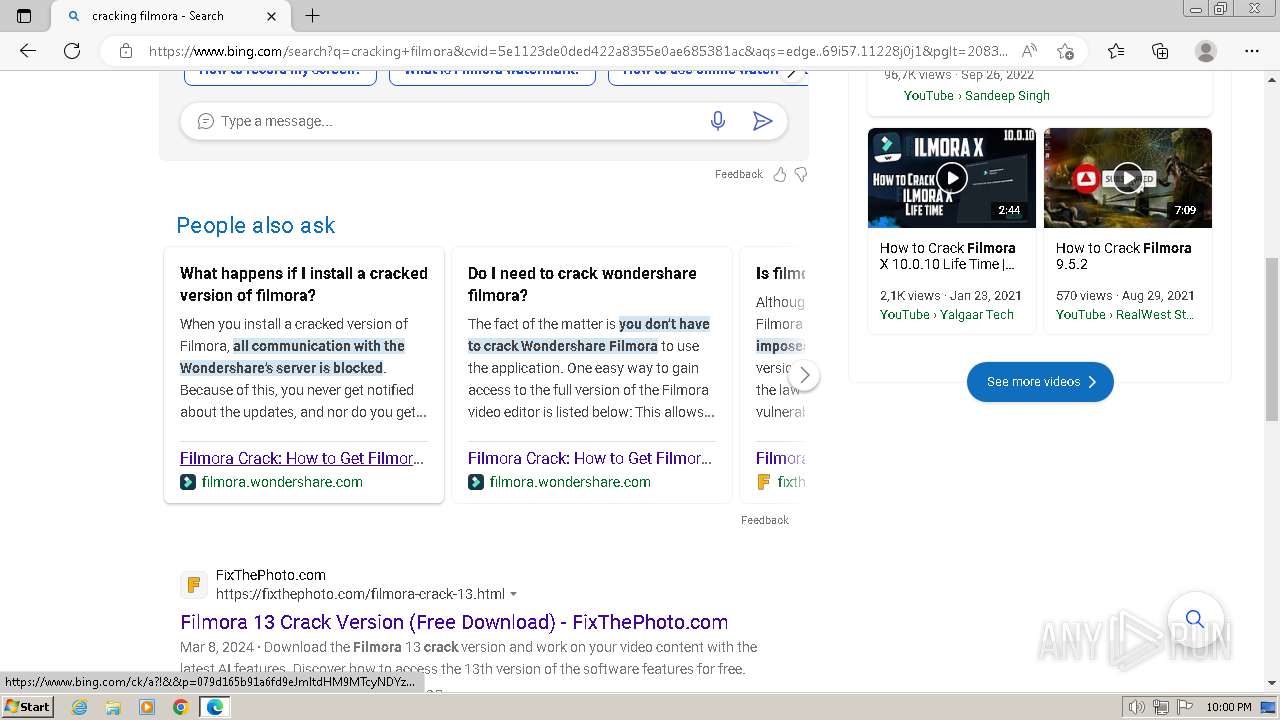Close the cracking filmora tab

[x=272, y=16]
